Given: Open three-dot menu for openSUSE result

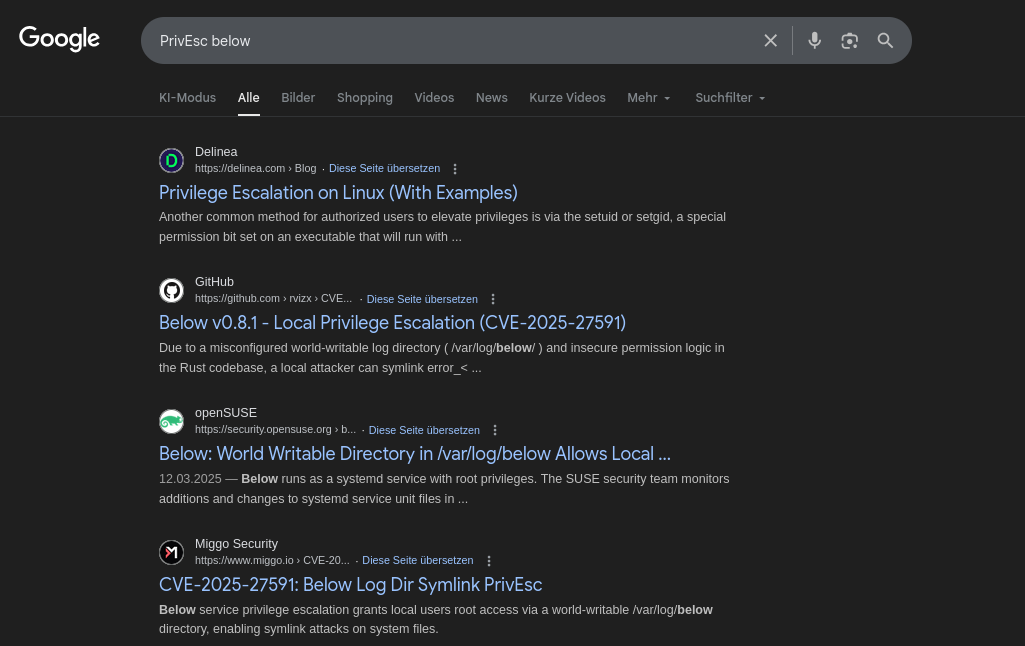Looking at the screenshot, I should 495,430.
